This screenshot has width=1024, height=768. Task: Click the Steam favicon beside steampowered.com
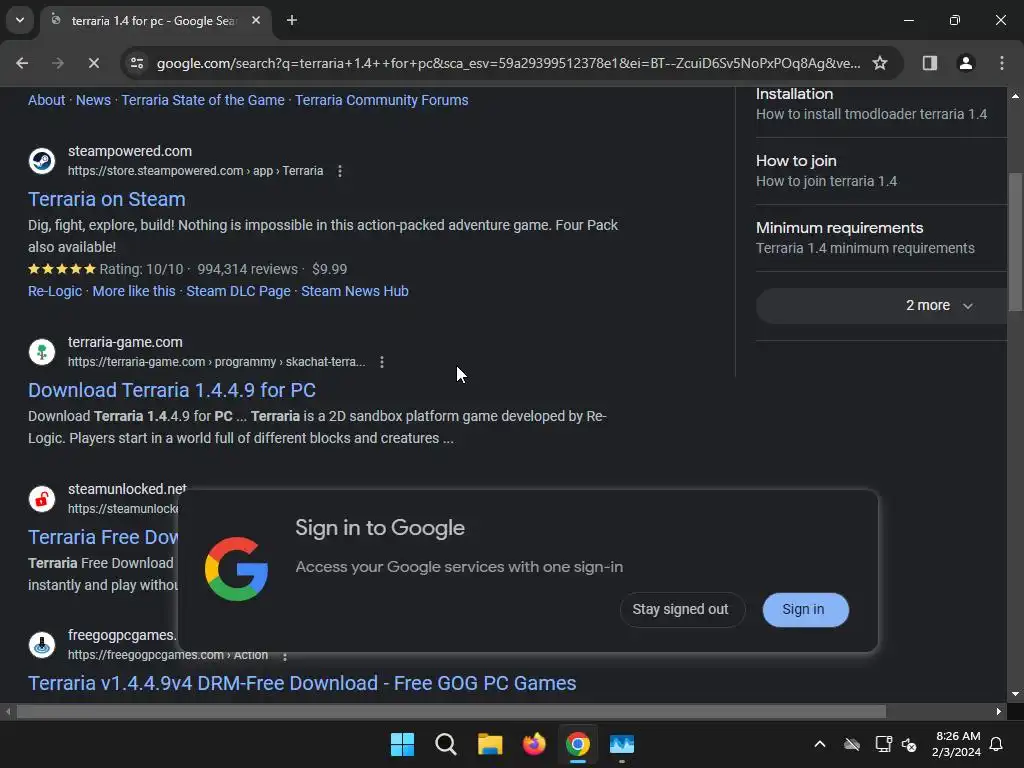pos(42,161)
